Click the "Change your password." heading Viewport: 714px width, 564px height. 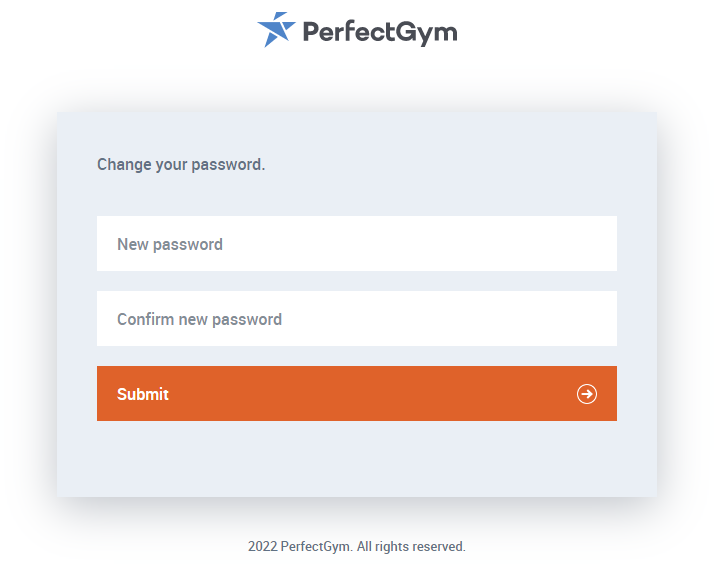tap(181, 164)
